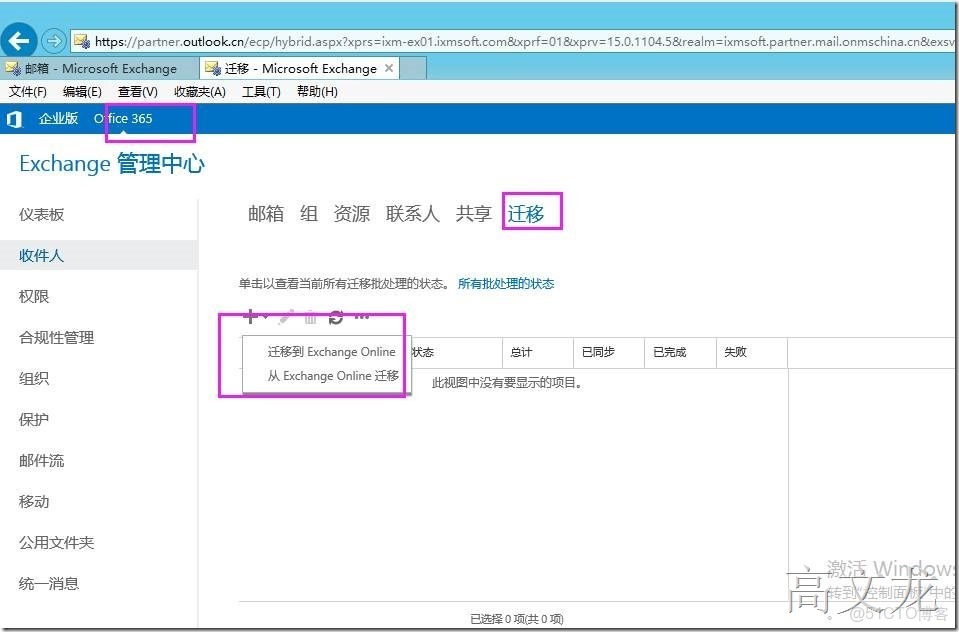Click the browser forward arrow
The height and width of the screenshot is (632, 959).
coord(51,42)
